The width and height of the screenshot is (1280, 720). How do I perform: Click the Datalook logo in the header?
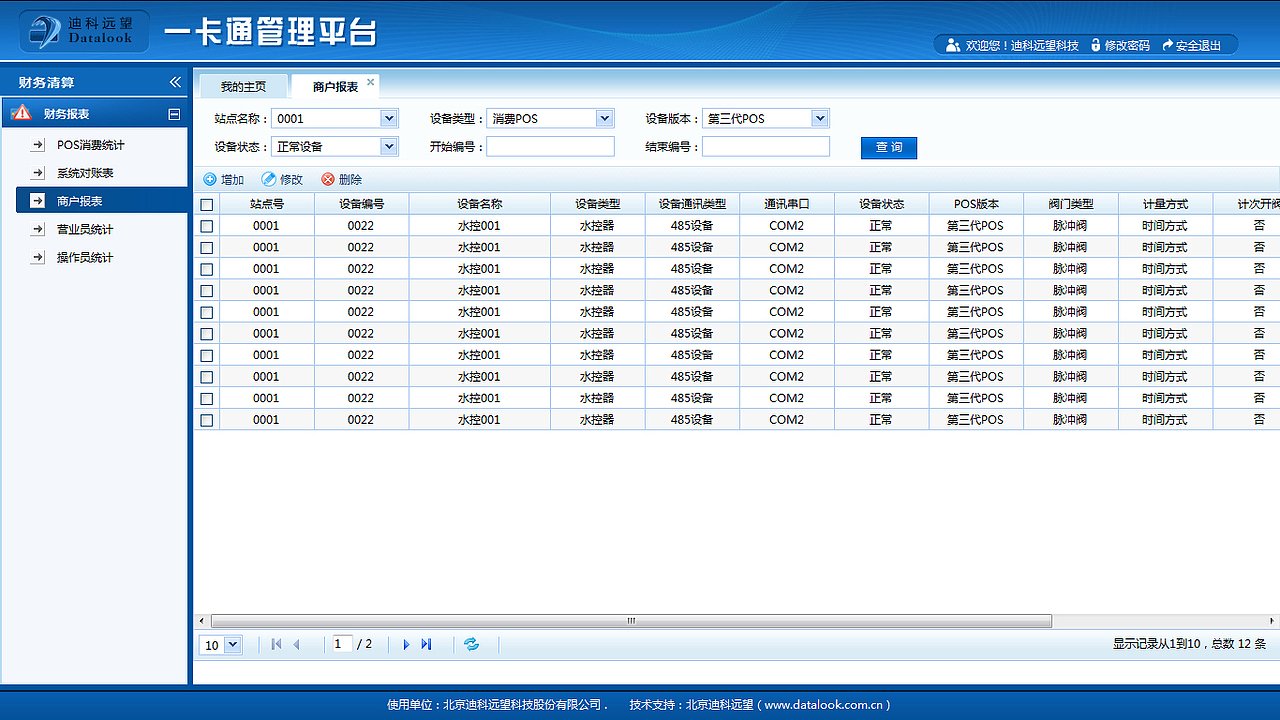84,32
